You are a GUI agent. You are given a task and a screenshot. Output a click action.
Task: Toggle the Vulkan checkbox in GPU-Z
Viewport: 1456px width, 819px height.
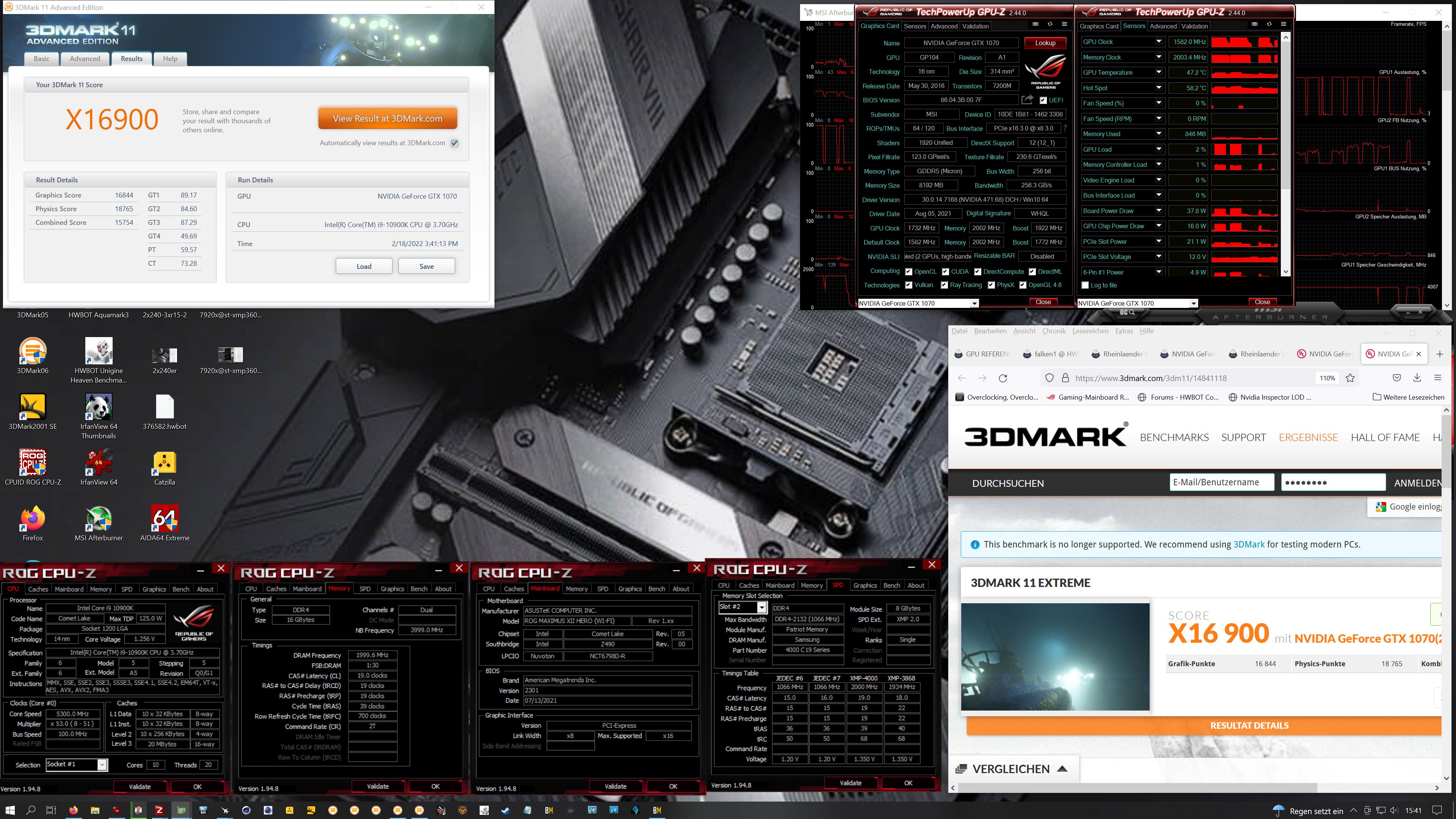[x=908, y=285]
